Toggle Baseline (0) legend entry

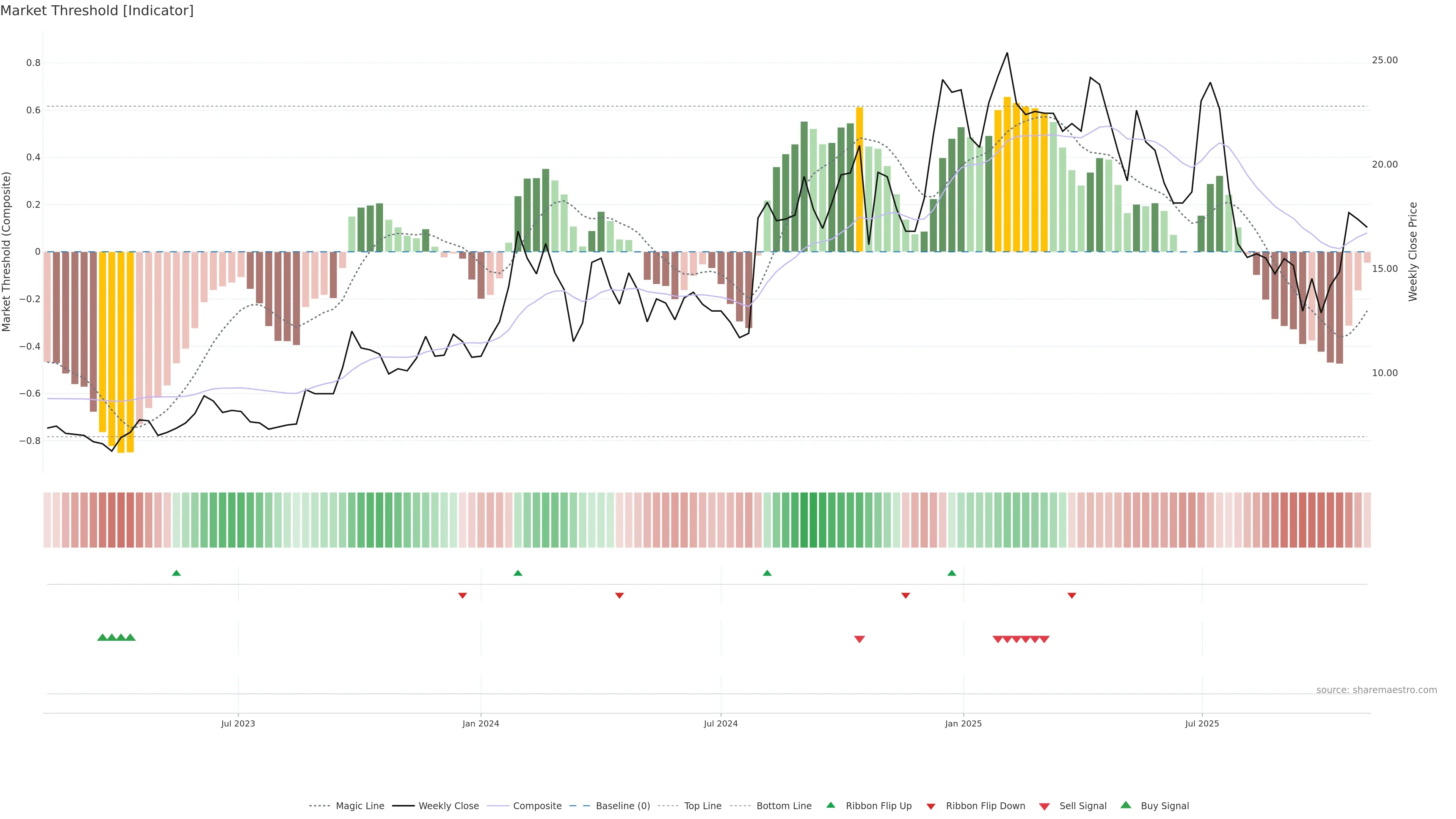(x=622, y=806)
